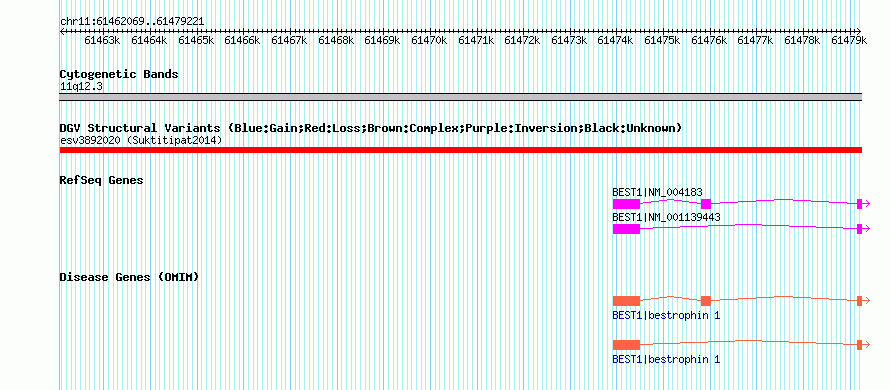Click the large first exon of NM_001139443
The image size is (890, 390).
coord(626,229)
